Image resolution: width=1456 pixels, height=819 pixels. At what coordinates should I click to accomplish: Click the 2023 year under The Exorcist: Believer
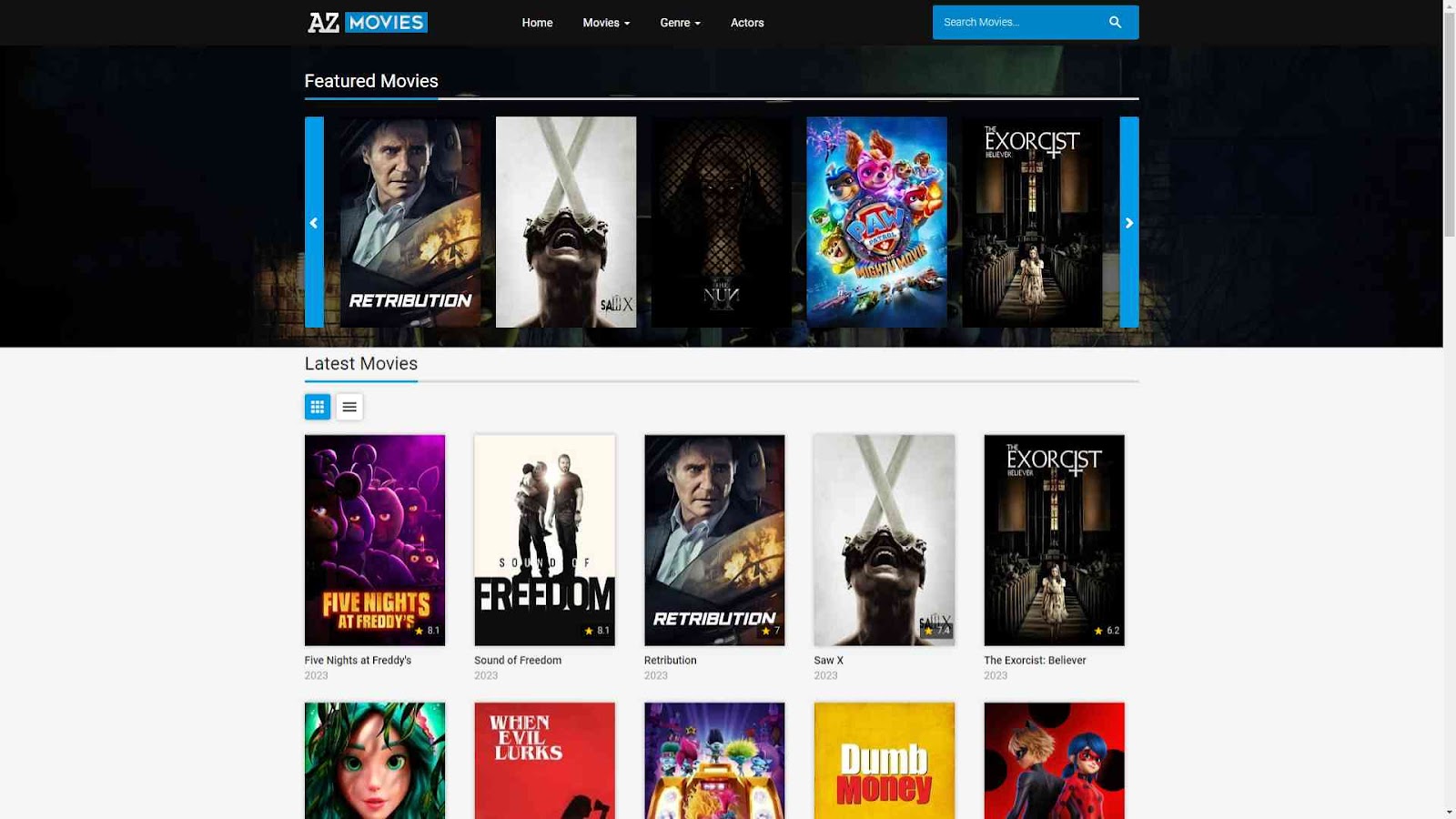point(996,676)
